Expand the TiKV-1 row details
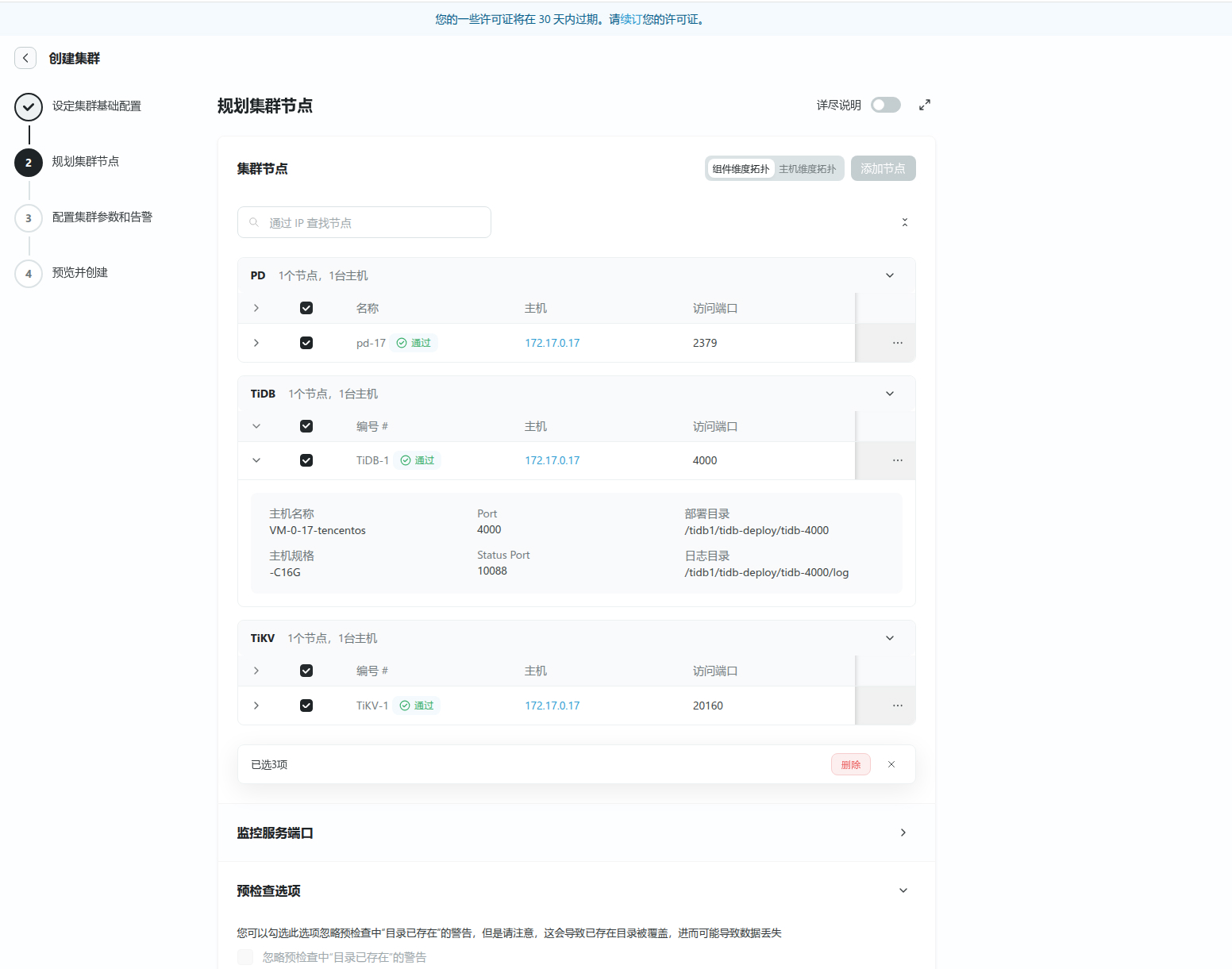Screen dimensions: 1232x969 click(x=256, y=706)
